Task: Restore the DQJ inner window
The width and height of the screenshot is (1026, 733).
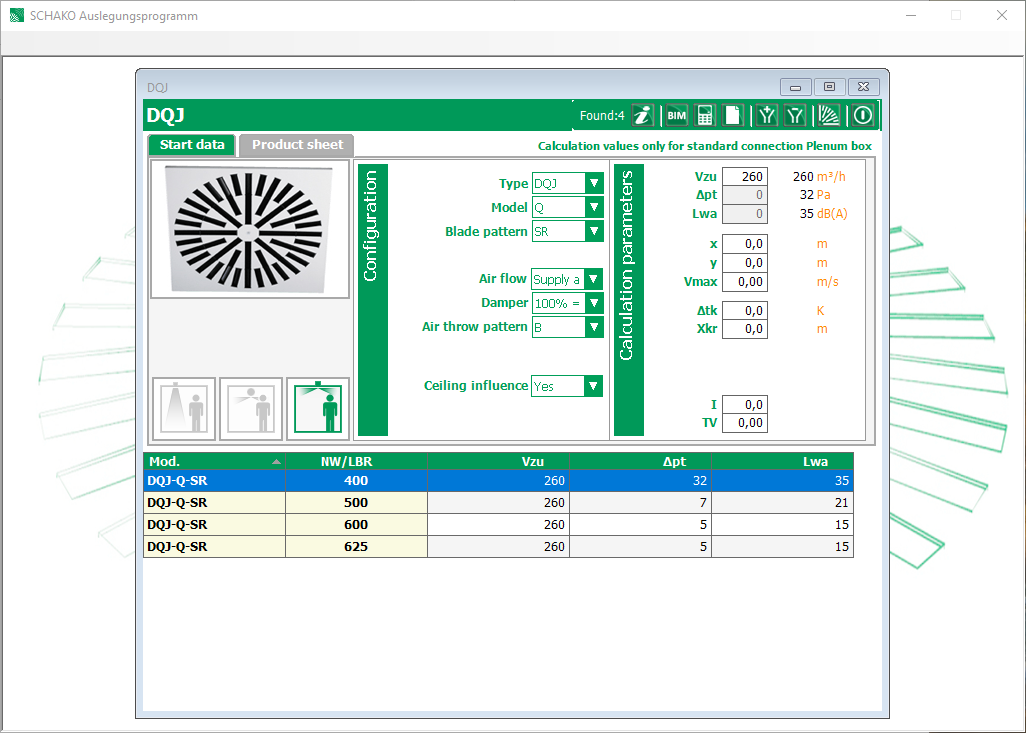Action: [830, 87]
